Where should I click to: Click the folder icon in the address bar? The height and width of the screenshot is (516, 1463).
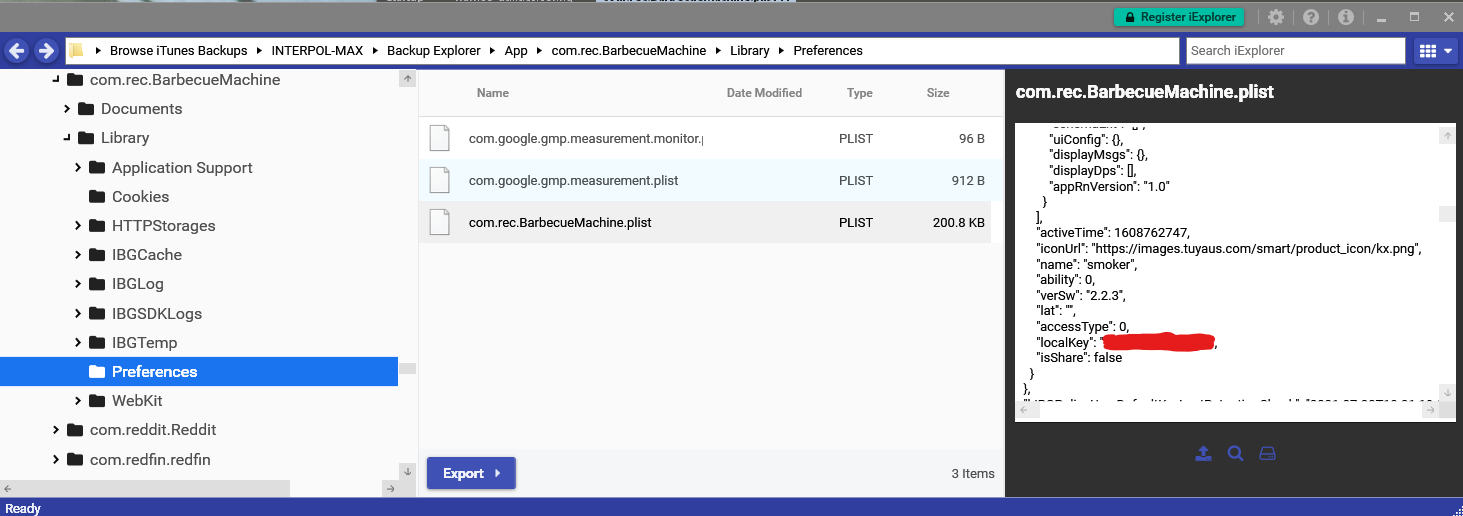point(76,51)
